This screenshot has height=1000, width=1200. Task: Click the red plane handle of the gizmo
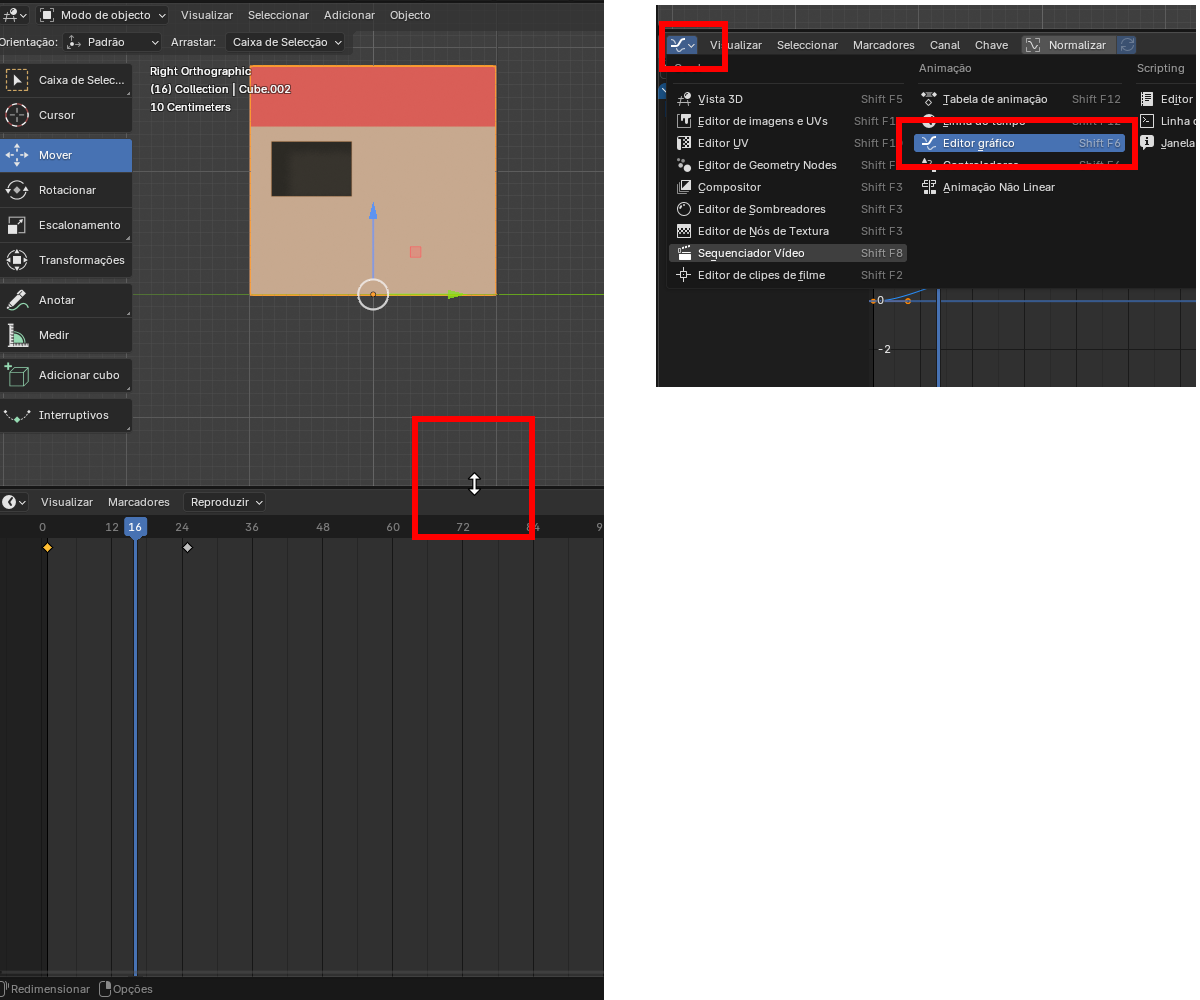[416, 252]
